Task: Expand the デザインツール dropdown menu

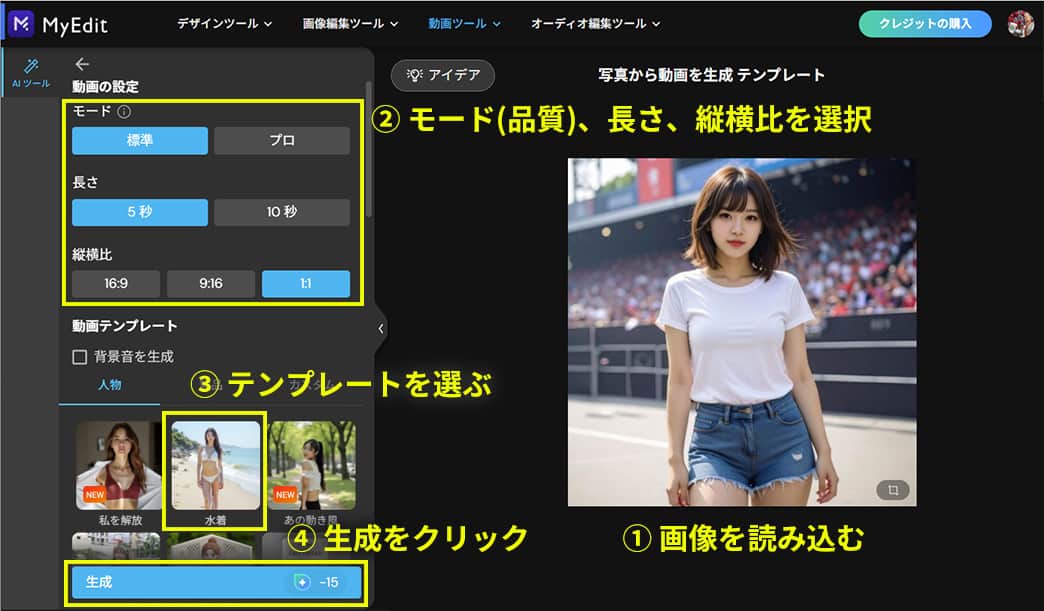Action: 225,23
